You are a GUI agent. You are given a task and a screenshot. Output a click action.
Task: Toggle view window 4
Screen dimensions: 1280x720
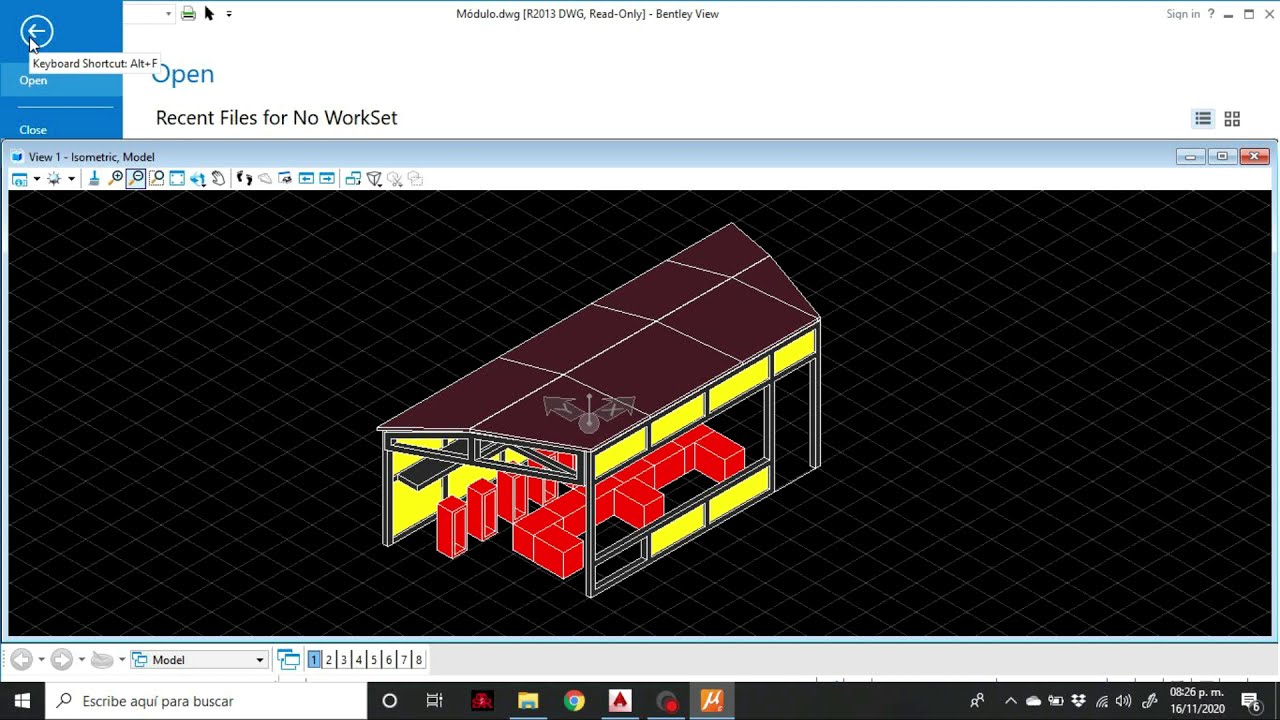tap(359, 659)
